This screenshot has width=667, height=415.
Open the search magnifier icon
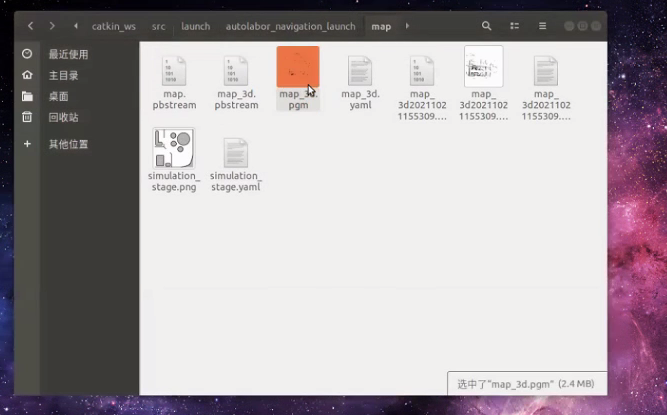[x=487, y=26]
